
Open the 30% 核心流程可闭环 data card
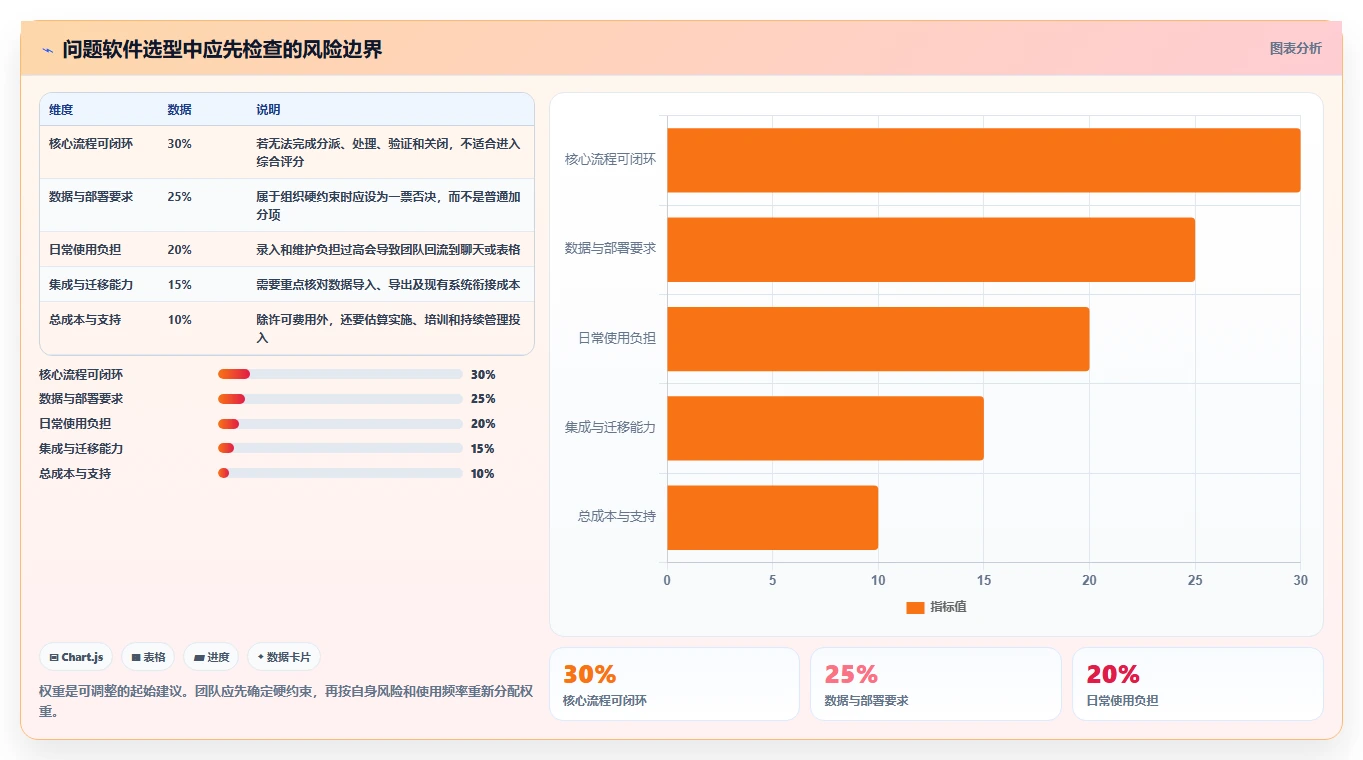pyautogui.click(x=674, y=684)
